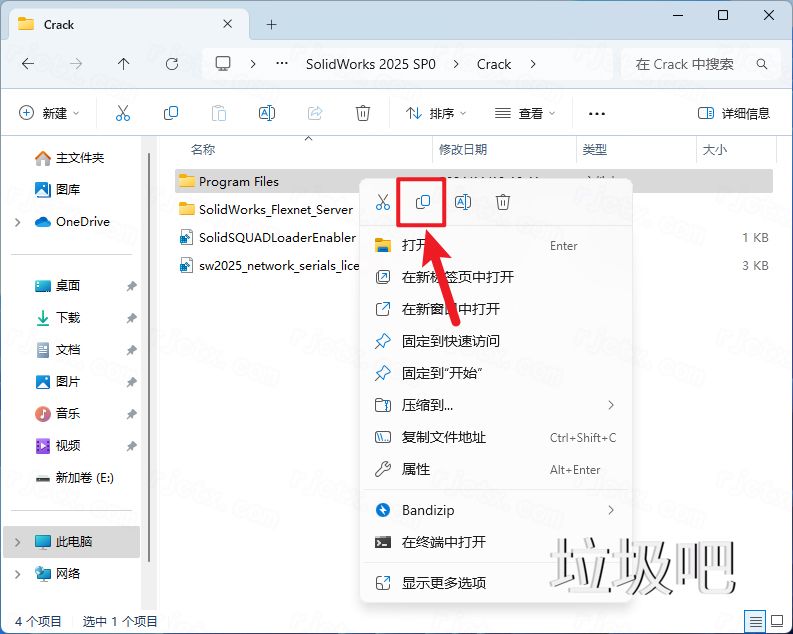This screenshot has height=634, width=793.
Task: Go back with the left arrow
Action: (x=28, y=64)
